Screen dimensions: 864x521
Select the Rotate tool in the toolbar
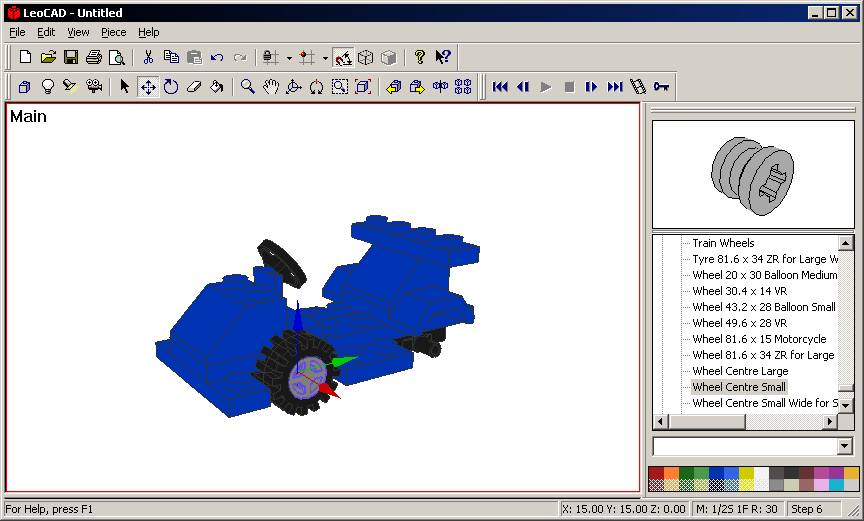(x=171, y=87)
